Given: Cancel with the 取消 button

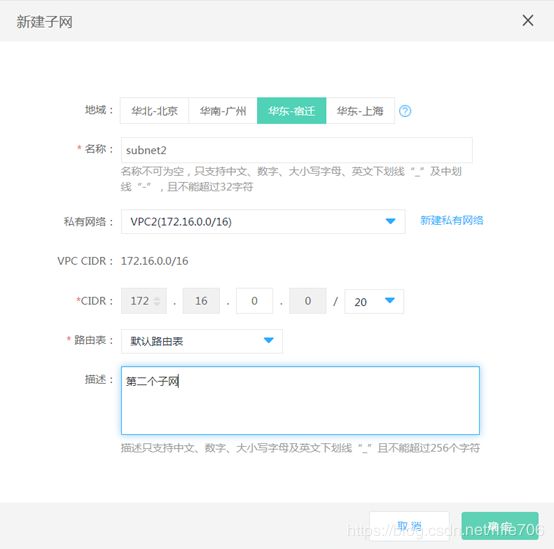Looking at the screenshot, I should click(409, 526).
